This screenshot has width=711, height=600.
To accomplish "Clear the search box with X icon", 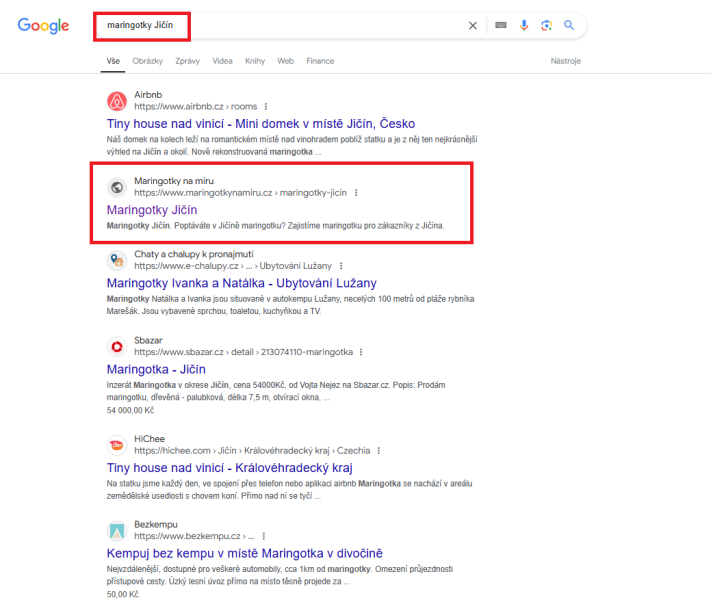I will click(x=472, y=25).
